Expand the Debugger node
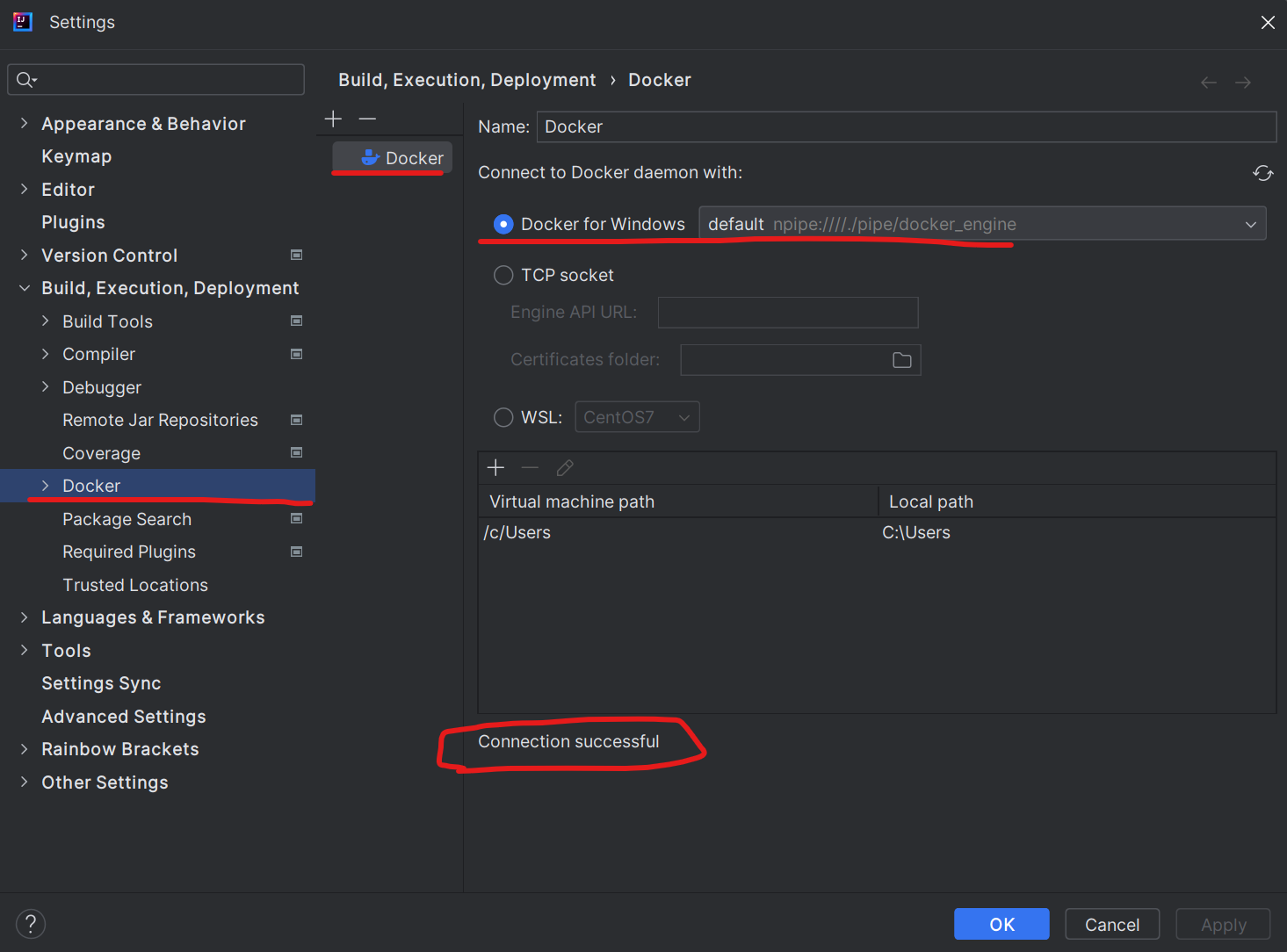Viewport: 1287px width, 952px height. point(45,386)
